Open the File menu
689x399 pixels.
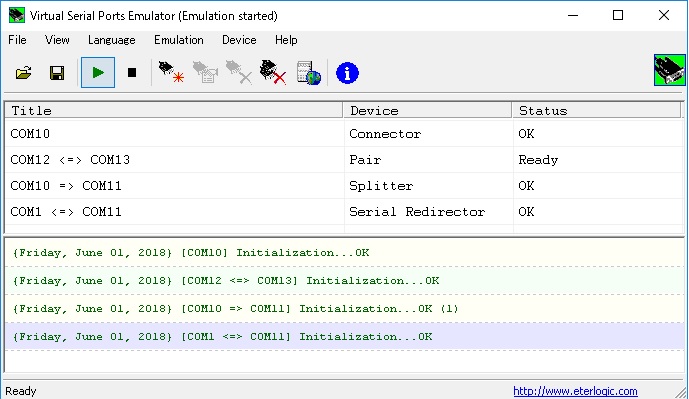(x=17, y=40)
